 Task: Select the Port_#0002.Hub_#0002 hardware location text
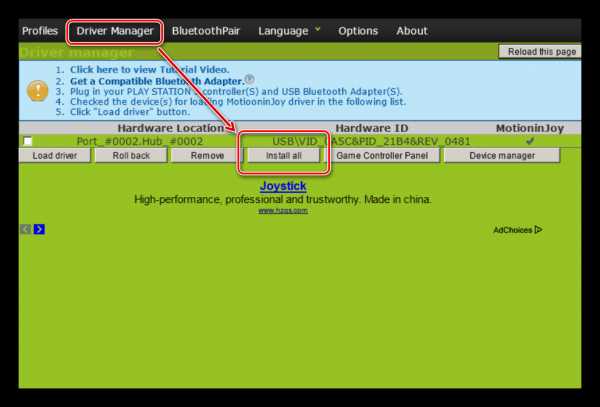[x=140, y=142]
